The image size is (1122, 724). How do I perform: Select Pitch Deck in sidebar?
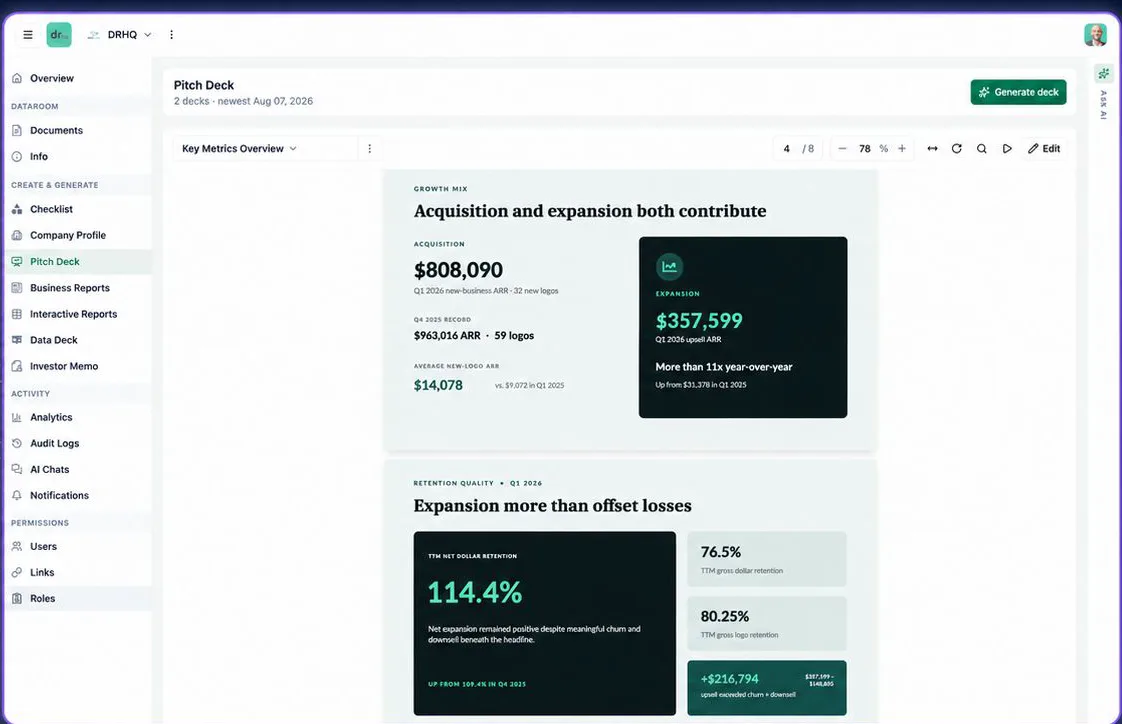pos(77,261)
